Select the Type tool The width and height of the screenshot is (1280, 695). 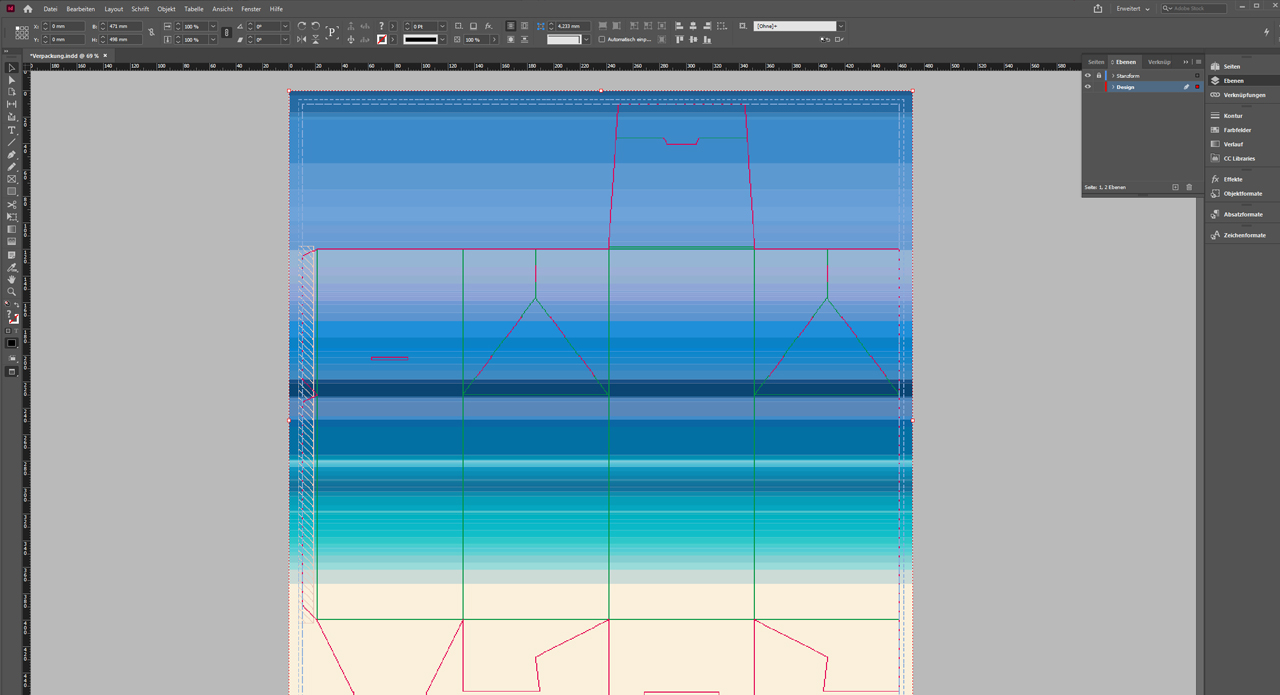point(12,130)
